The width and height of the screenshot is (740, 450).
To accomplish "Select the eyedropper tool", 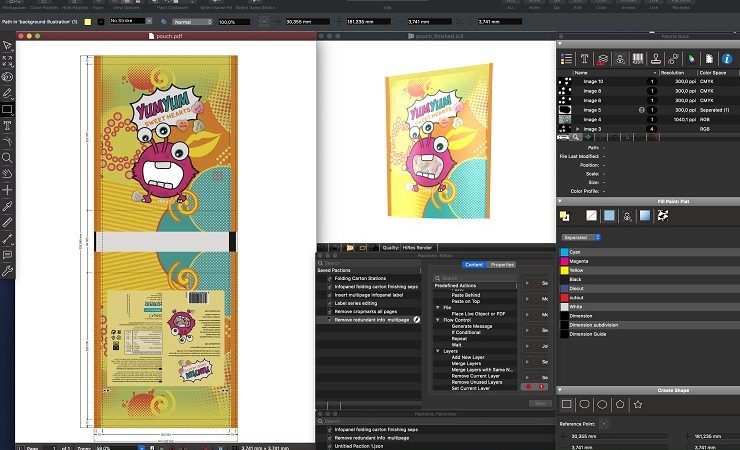I will point(7,206).
